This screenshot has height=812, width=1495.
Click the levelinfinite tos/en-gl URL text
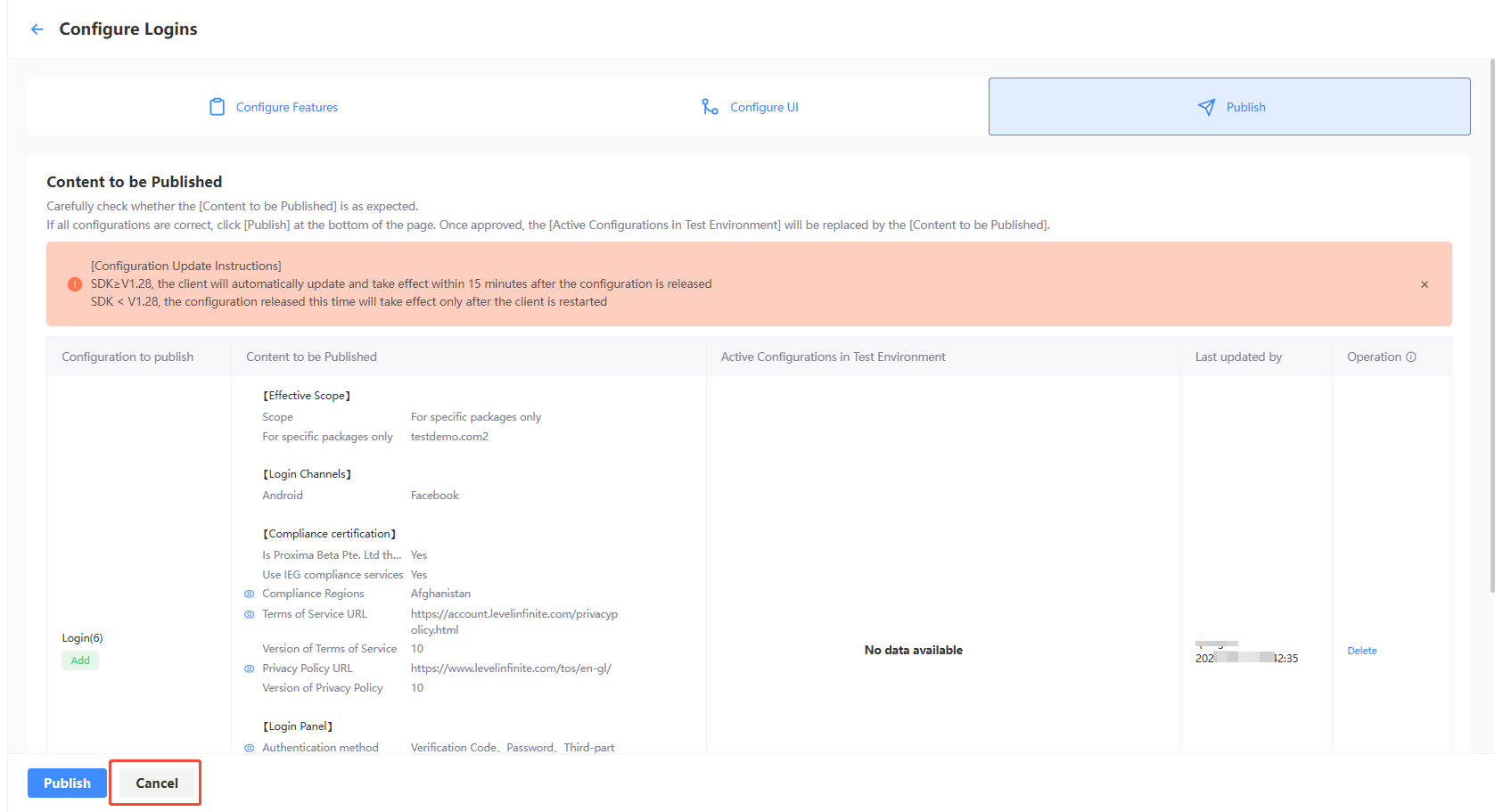(x=511, y=668)
